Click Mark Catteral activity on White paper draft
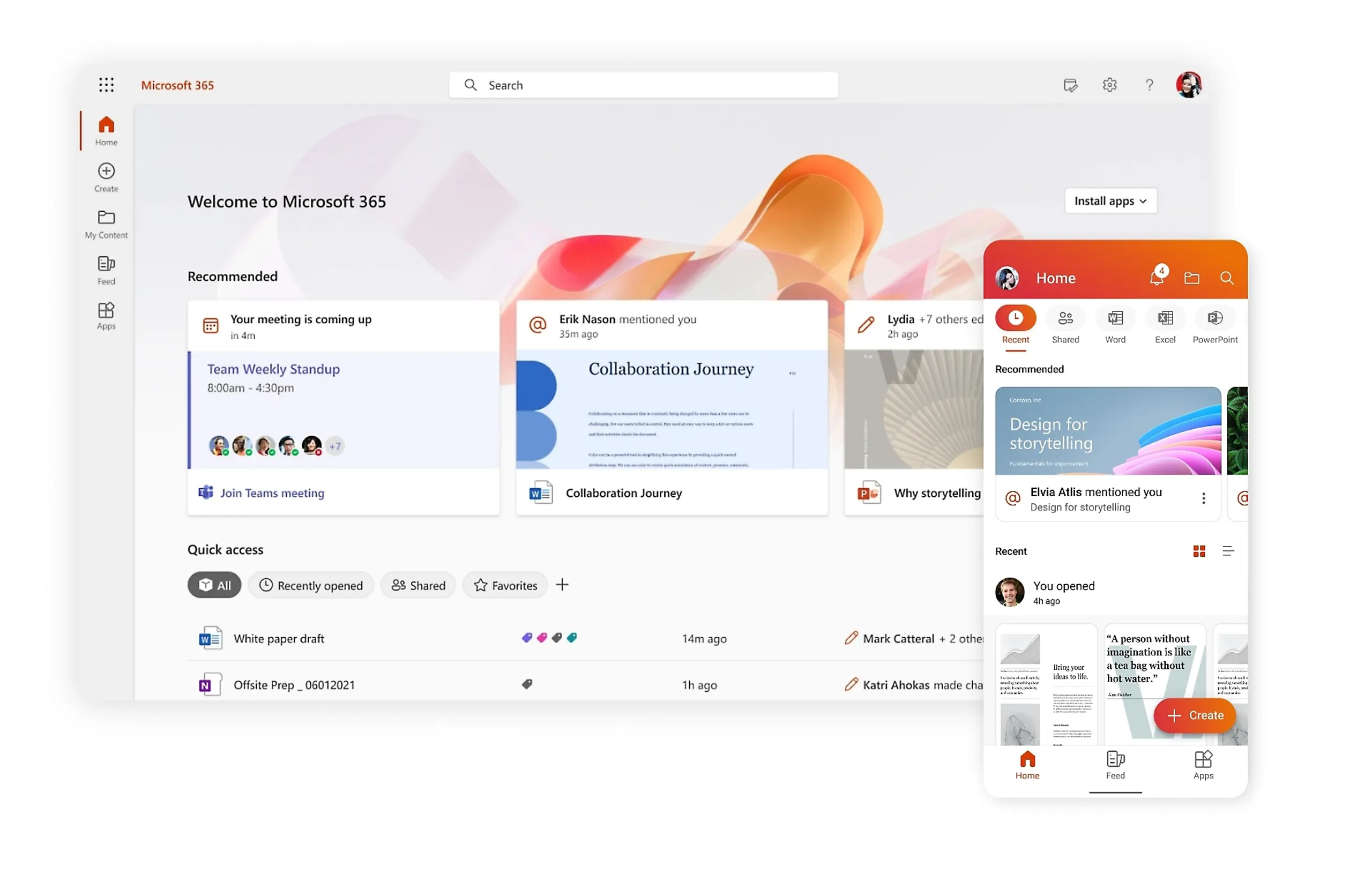1372x873 pixels. tap(914, 639)
